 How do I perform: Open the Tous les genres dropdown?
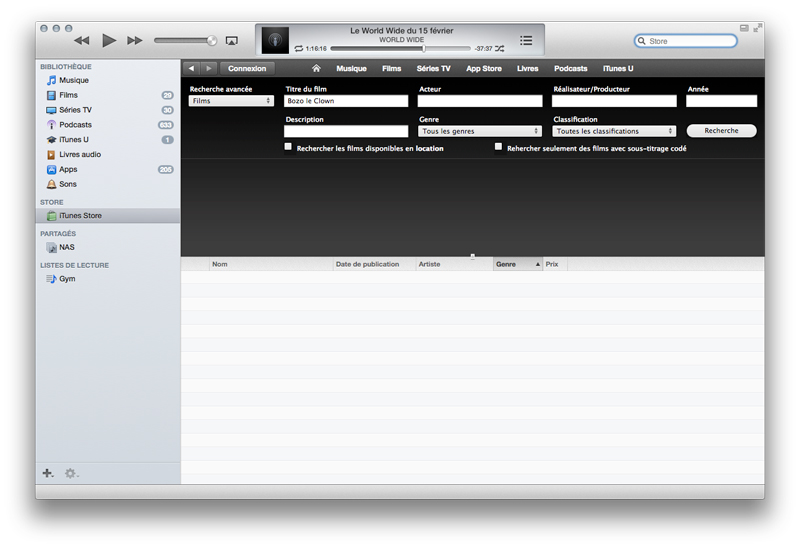click(480, 131)
